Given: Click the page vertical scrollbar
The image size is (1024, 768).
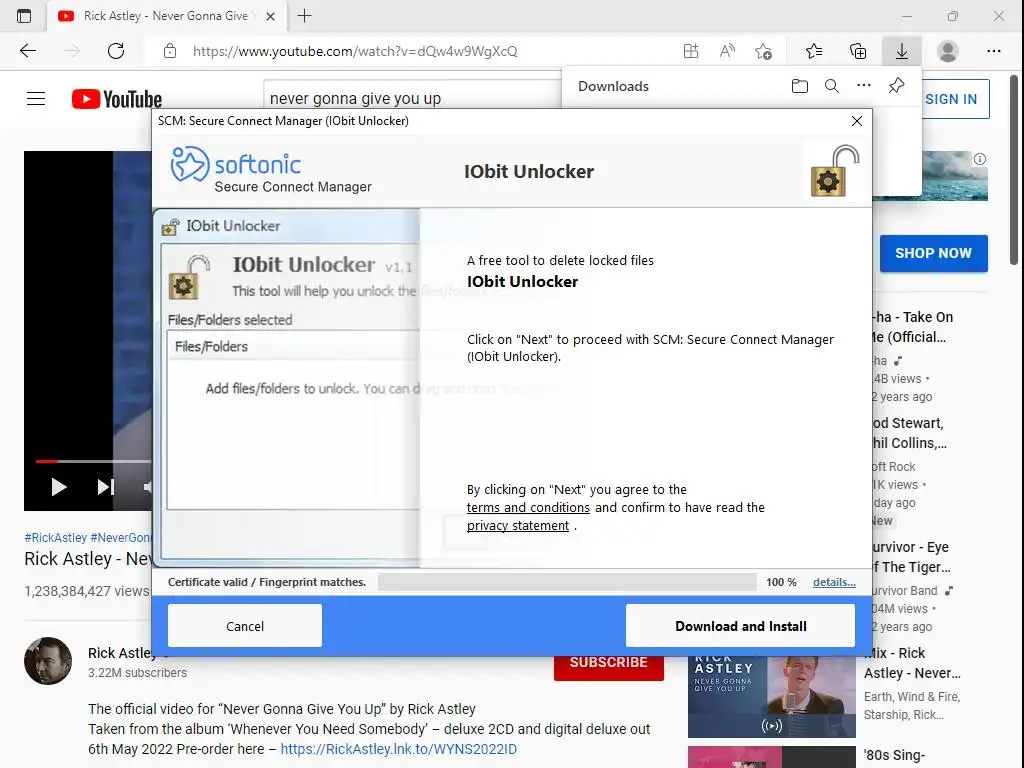Looking at the screenshot, I should (1014, 170).
